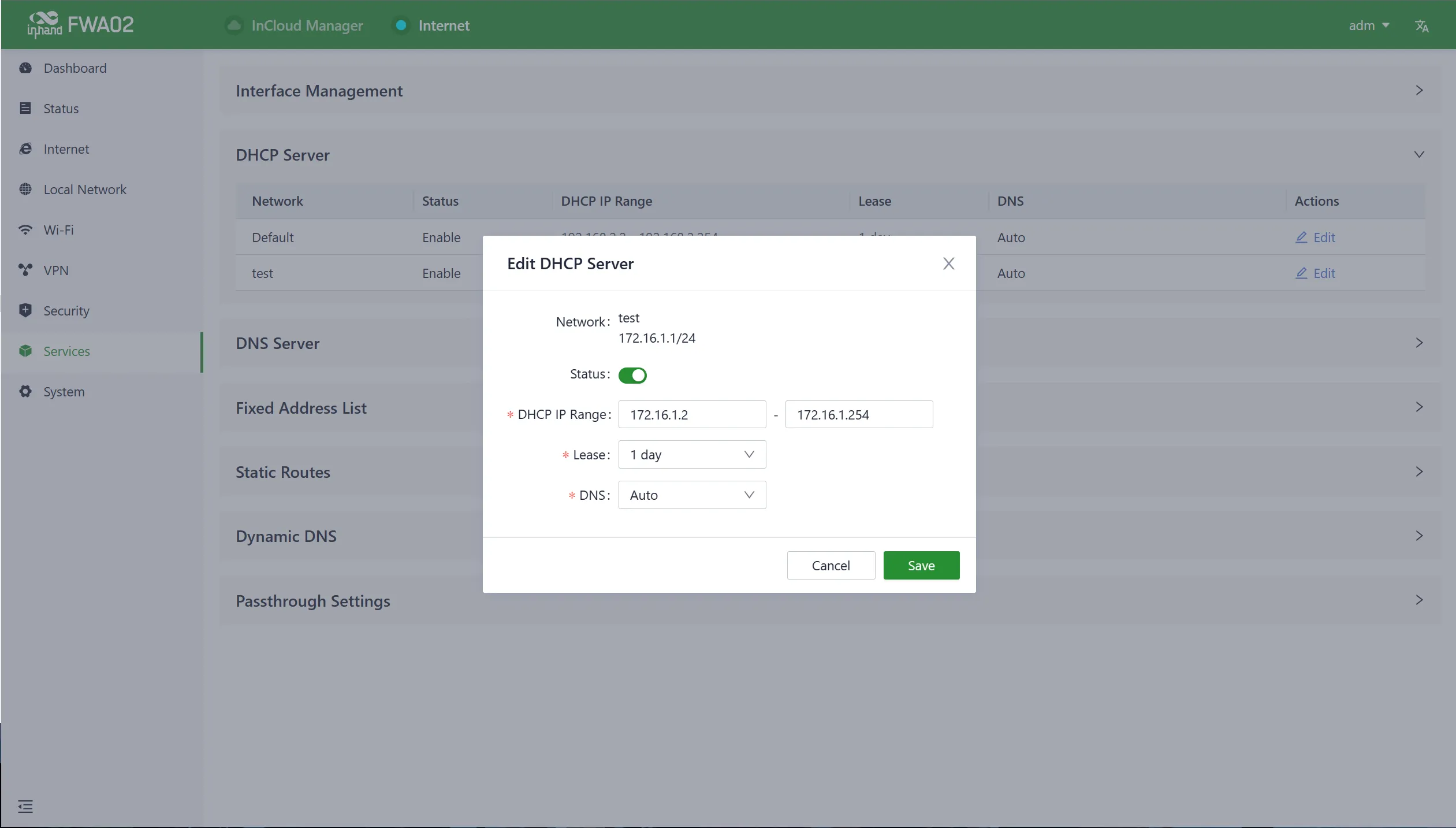Cancel the Edit DHCP Server dialog
The height and width of the screenshot is (828, 1456).
point(831,566)
